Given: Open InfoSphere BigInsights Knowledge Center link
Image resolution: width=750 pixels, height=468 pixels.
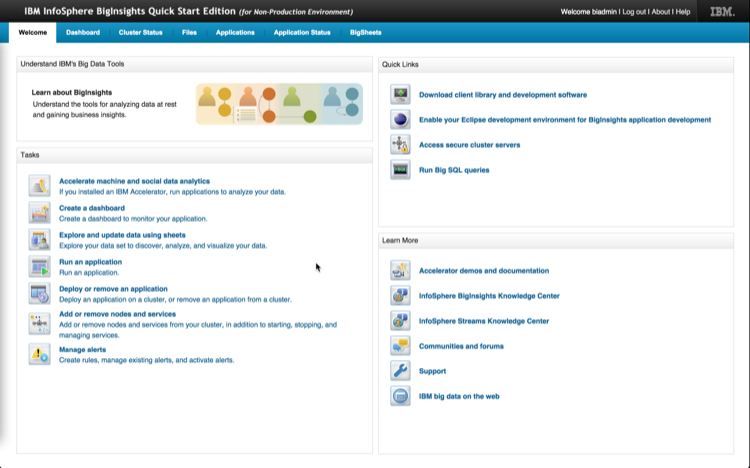Looking at the screenshot, I should click(x=489, y=296).
